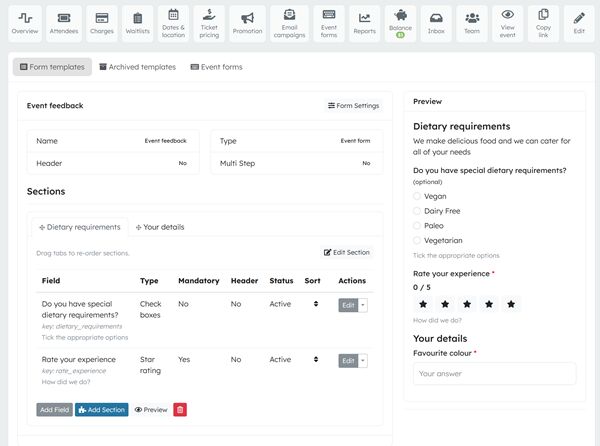Open Email campaigns
Viewport: 600px width, 446px height.
pyautogui.click(x=289, y=22)
